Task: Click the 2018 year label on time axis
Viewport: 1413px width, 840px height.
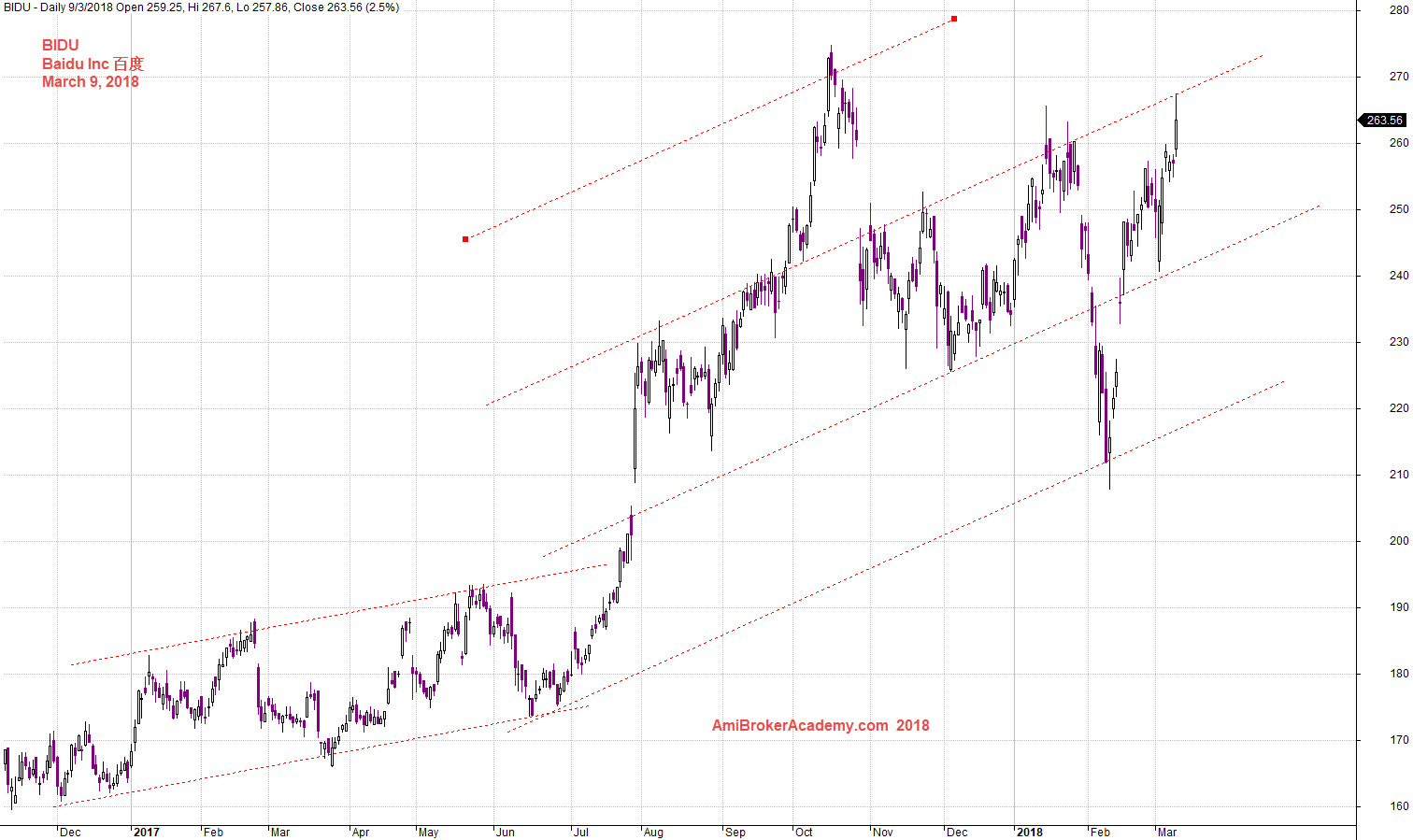Action: tap(1030, 833)
